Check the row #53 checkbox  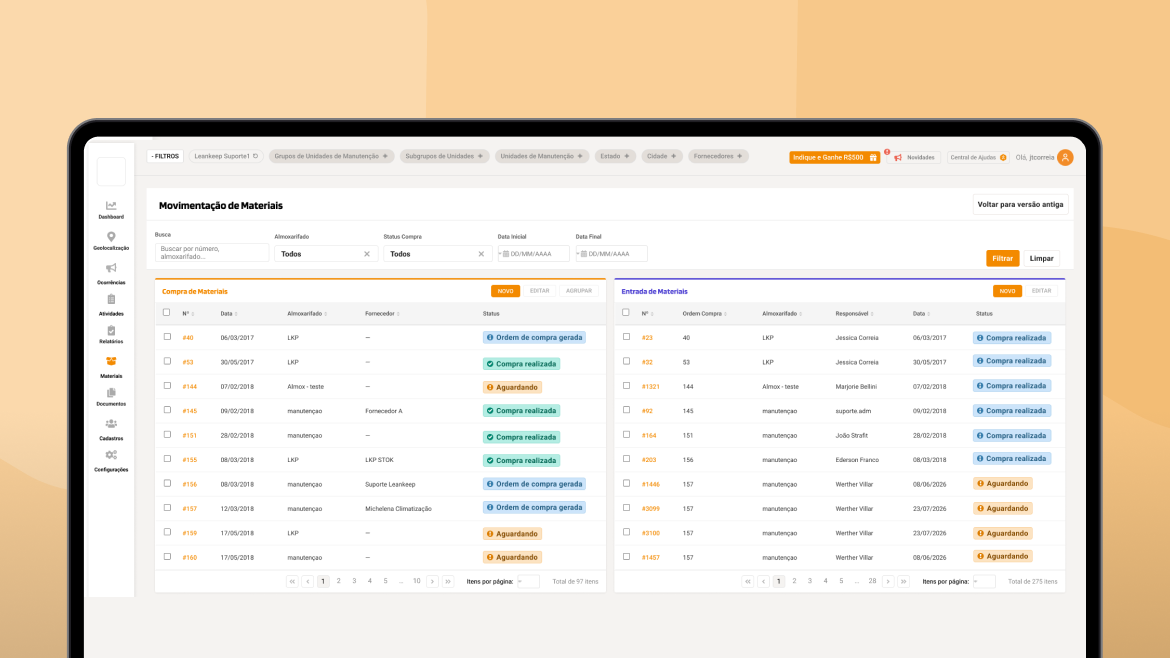[x=167, y=362]
